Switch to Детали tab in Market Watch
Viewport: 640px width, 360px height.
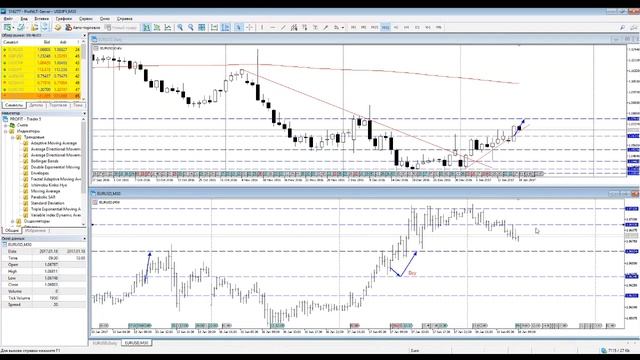tap(36, 105)
